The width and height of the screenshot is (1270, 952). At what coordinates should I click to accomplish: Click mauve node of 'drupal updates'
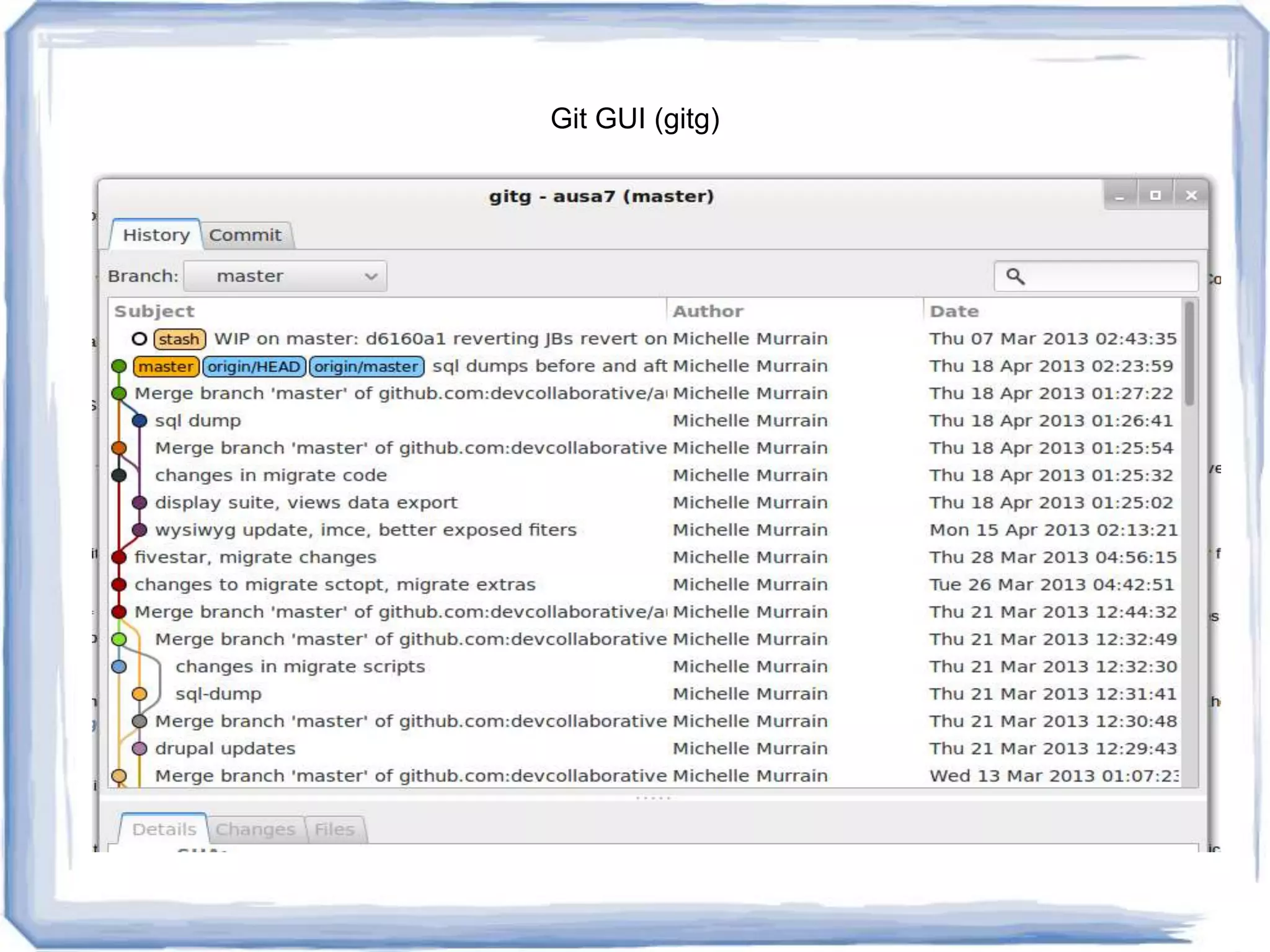pyautogui.click(x=140, y=748)
